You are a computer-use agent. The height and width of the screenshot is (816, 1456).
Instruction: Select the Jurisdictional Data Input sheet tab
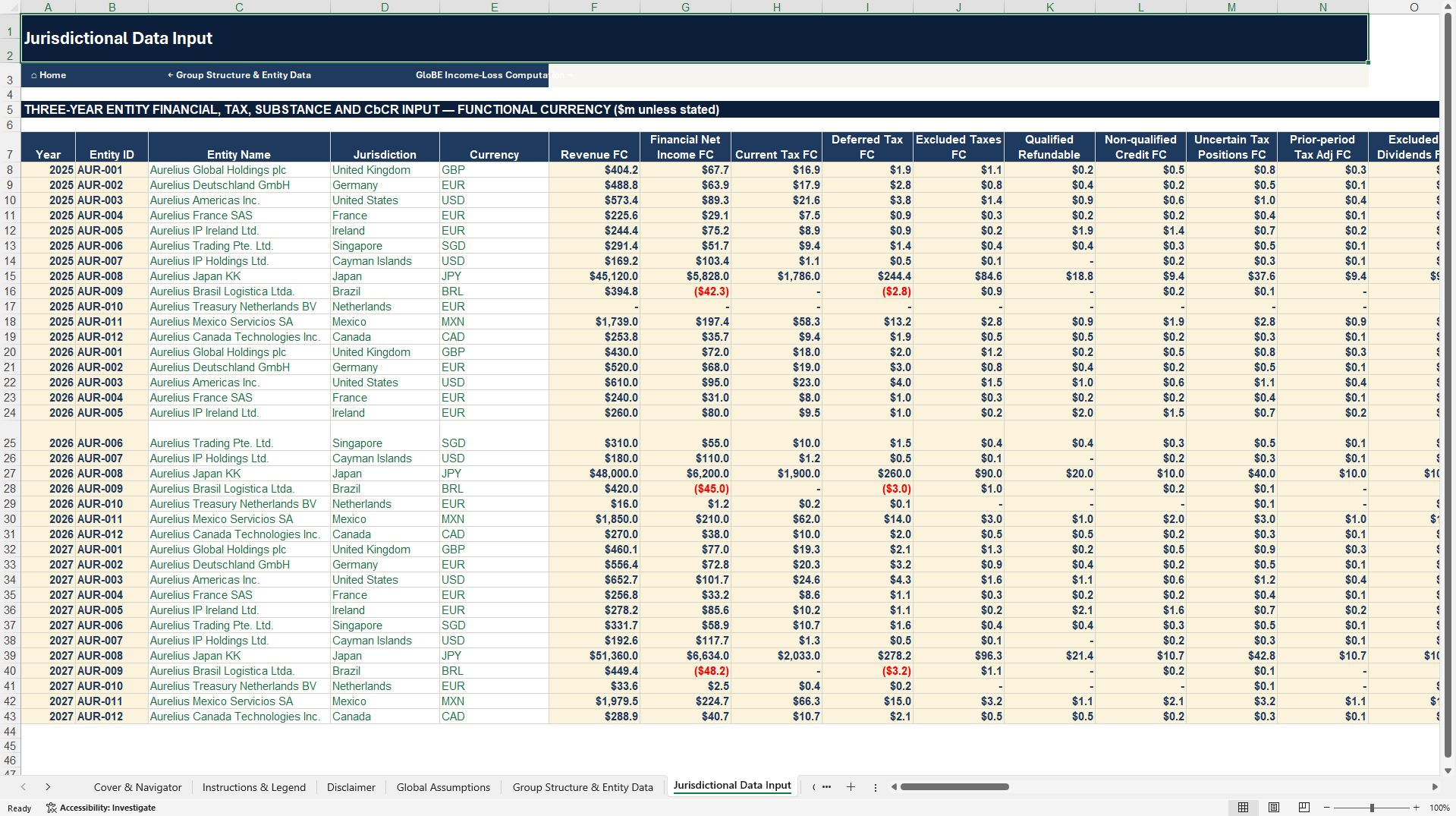click(732, 786)
